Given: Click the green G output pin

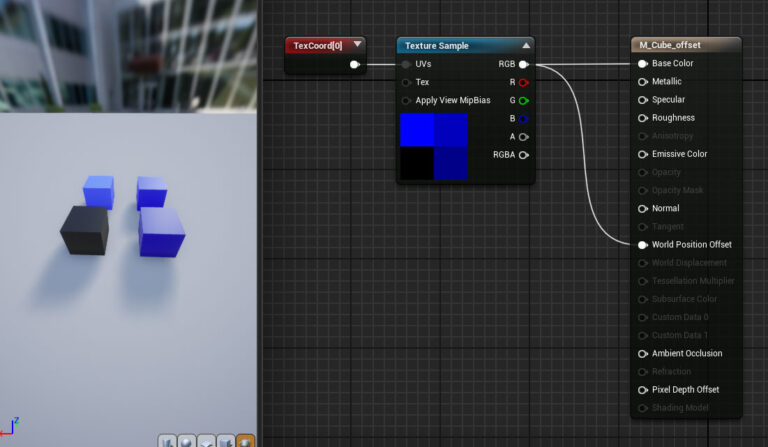Looking at the screenshot, I should pos(523,100).
